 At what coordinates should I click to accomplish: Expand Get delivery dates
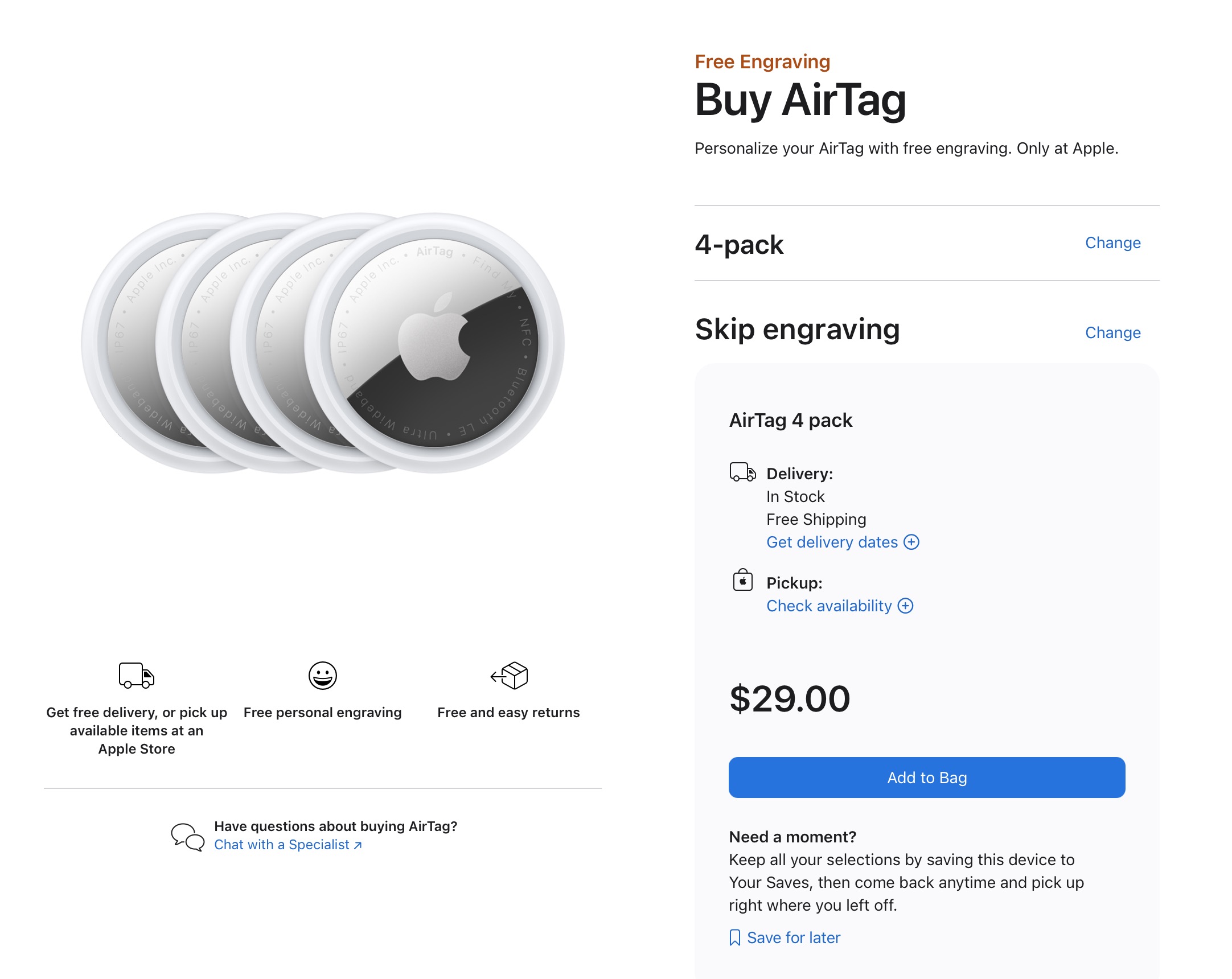click(x=832, y=542)
